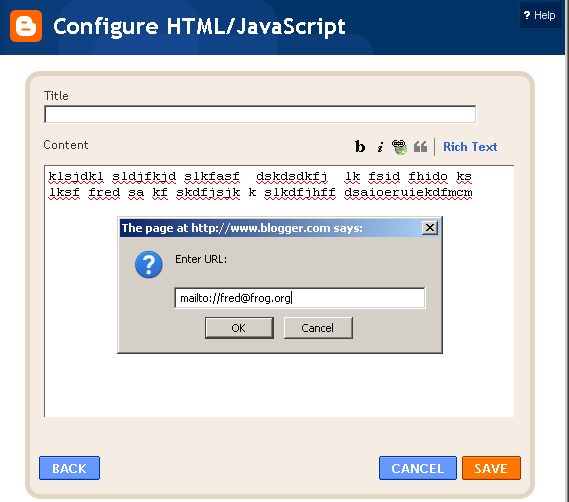Go back with the BACK button
Screen dimensions: 569x502
69,468
